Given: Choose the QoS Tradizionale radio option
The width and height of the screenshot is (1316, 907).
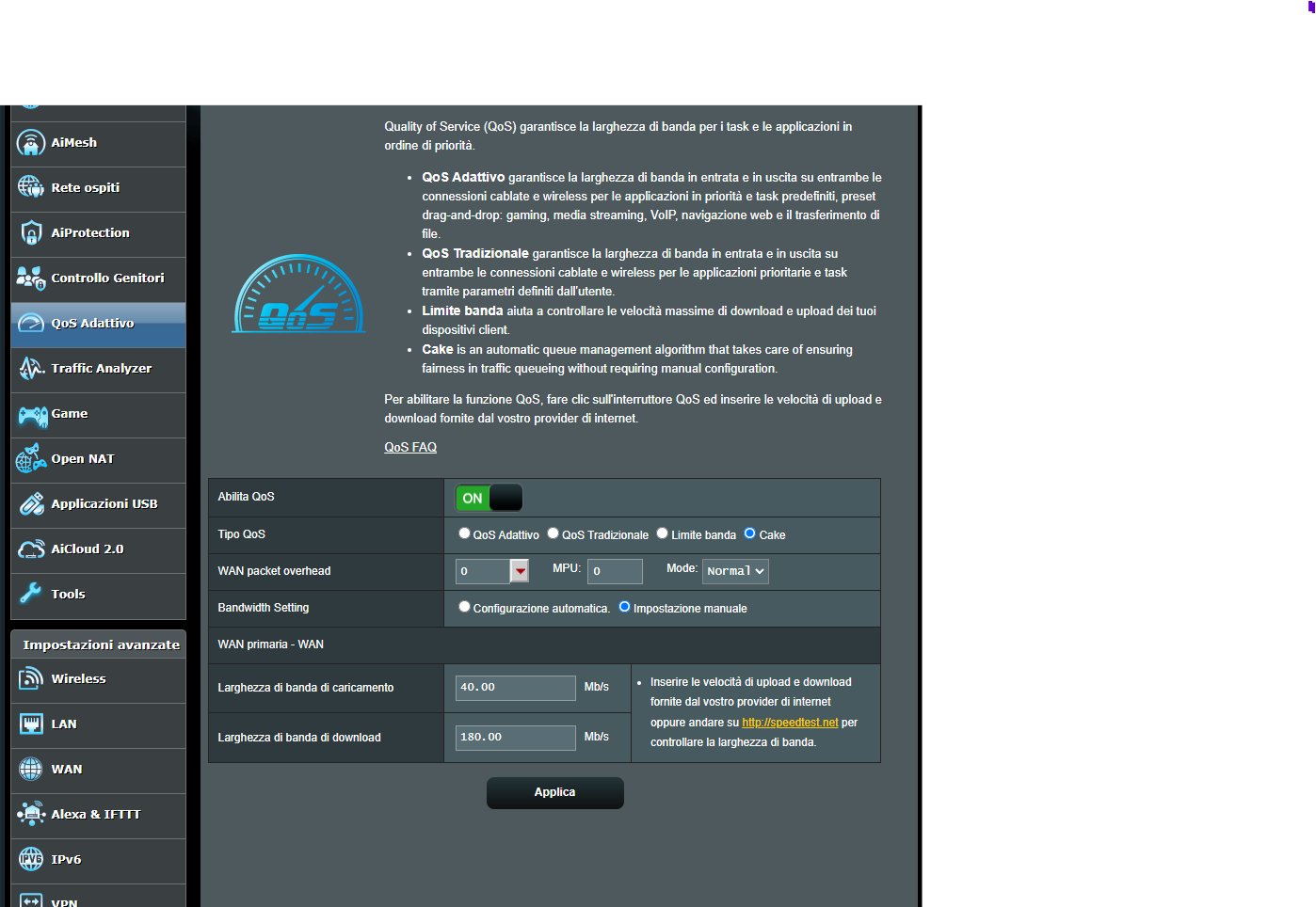Looking at the screenshot, I should click(554, 533).
